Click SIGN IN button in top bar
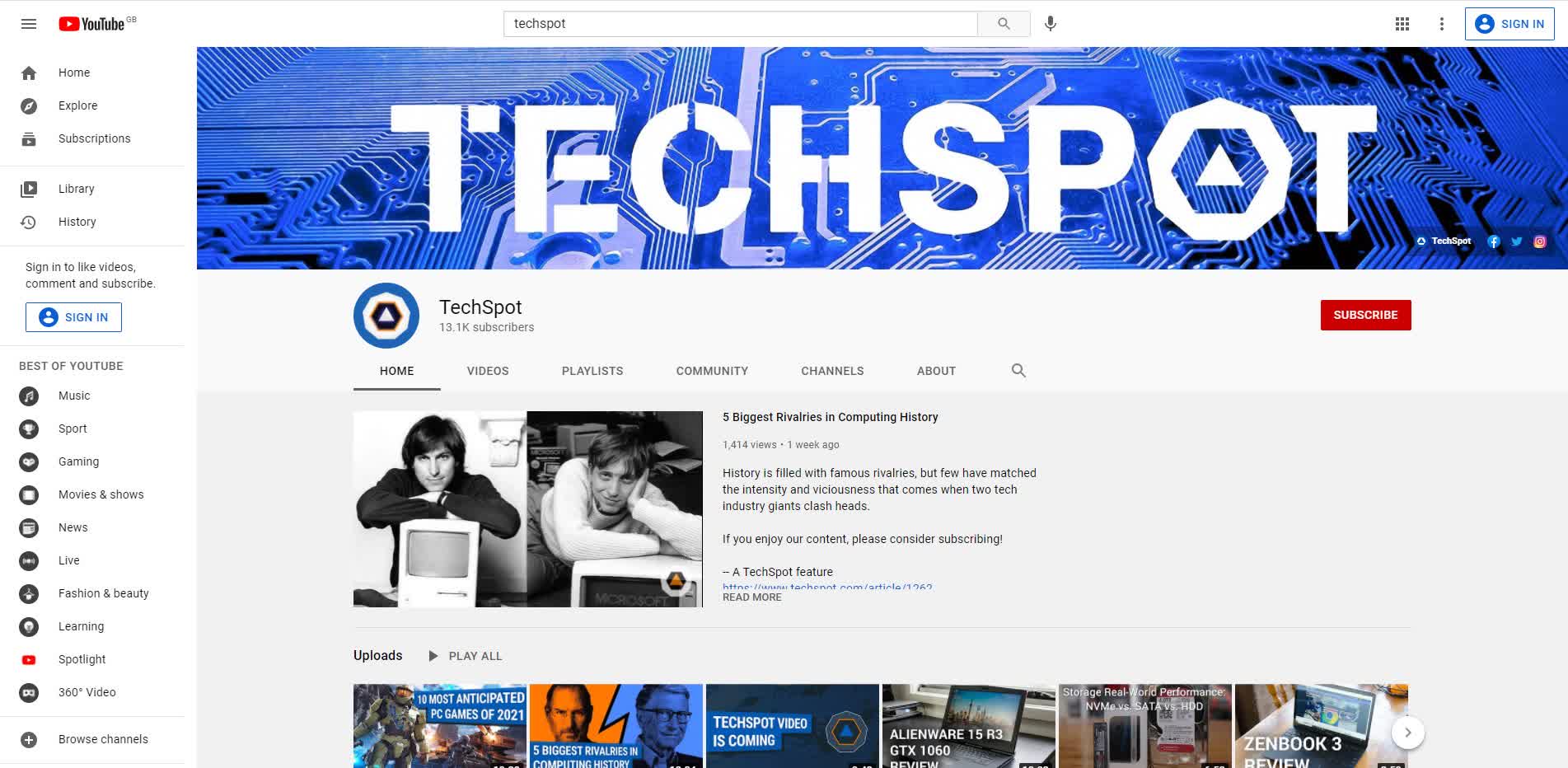The height and width of the screenshot is (768, 1568). point(1509,24)
